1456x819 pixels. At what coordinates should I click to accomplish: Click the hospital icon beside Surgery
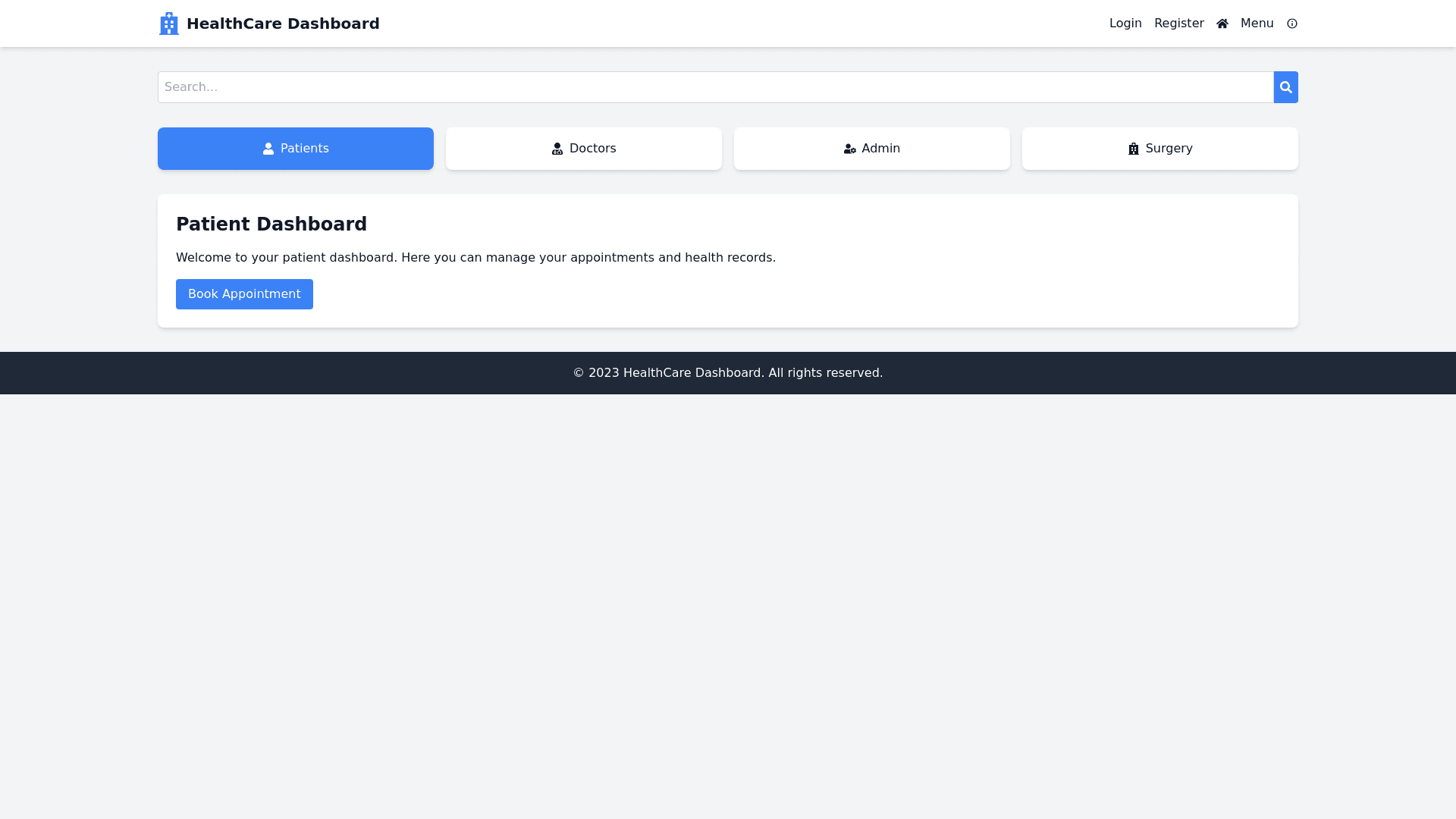[x=1134, y=149]
